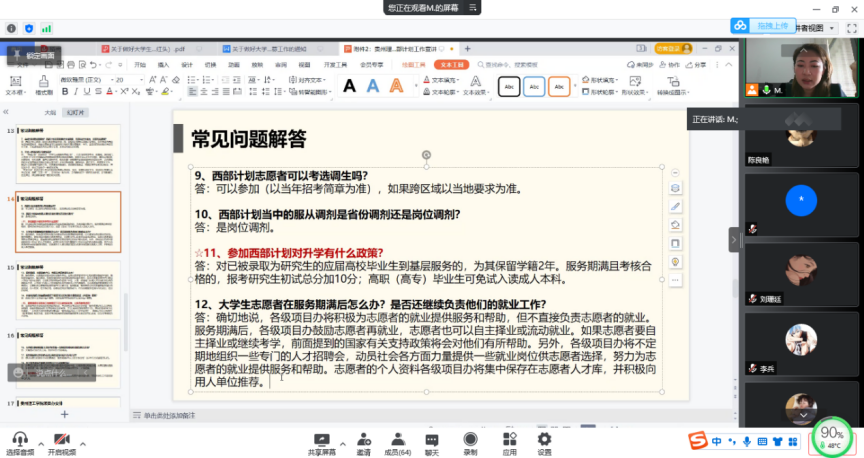The width and height of the screenshot is (864, 458).
Task: Select the orange-outlined Abc shape style
Action: coord(559,87)
